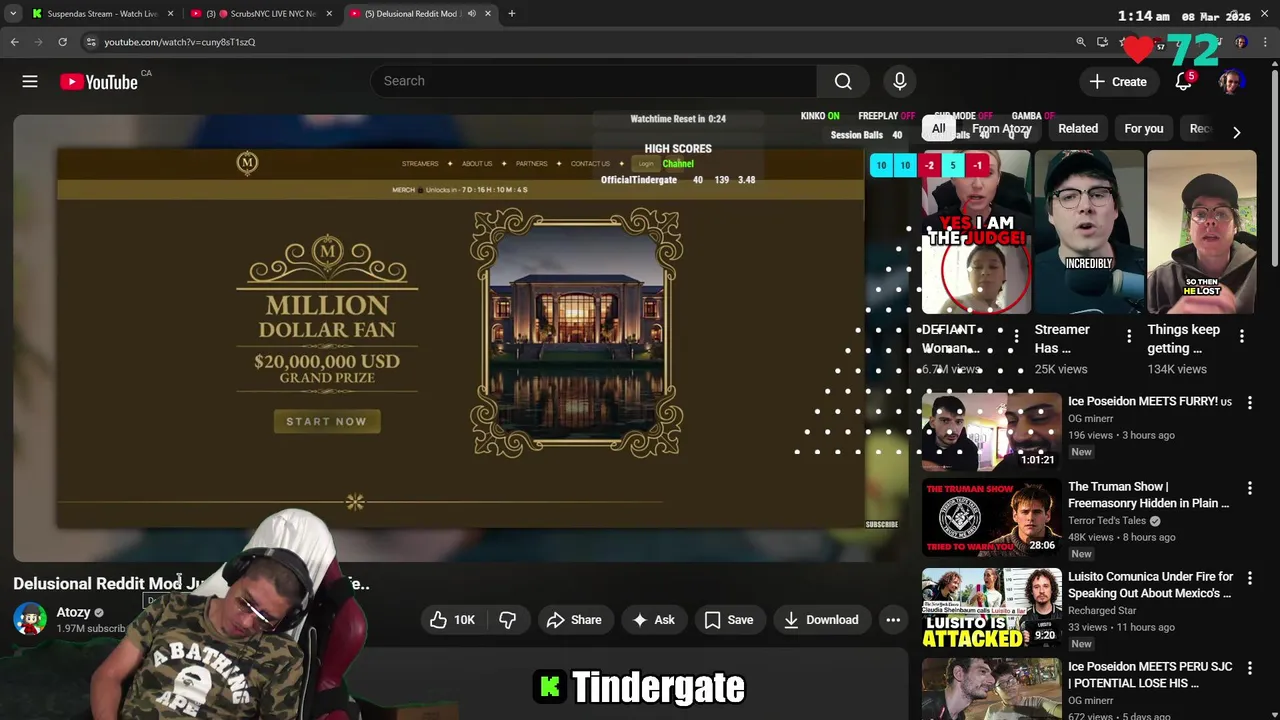Dislike the video with thumbs down
This screenshot has width=1280, height=720.
point(507,620)
